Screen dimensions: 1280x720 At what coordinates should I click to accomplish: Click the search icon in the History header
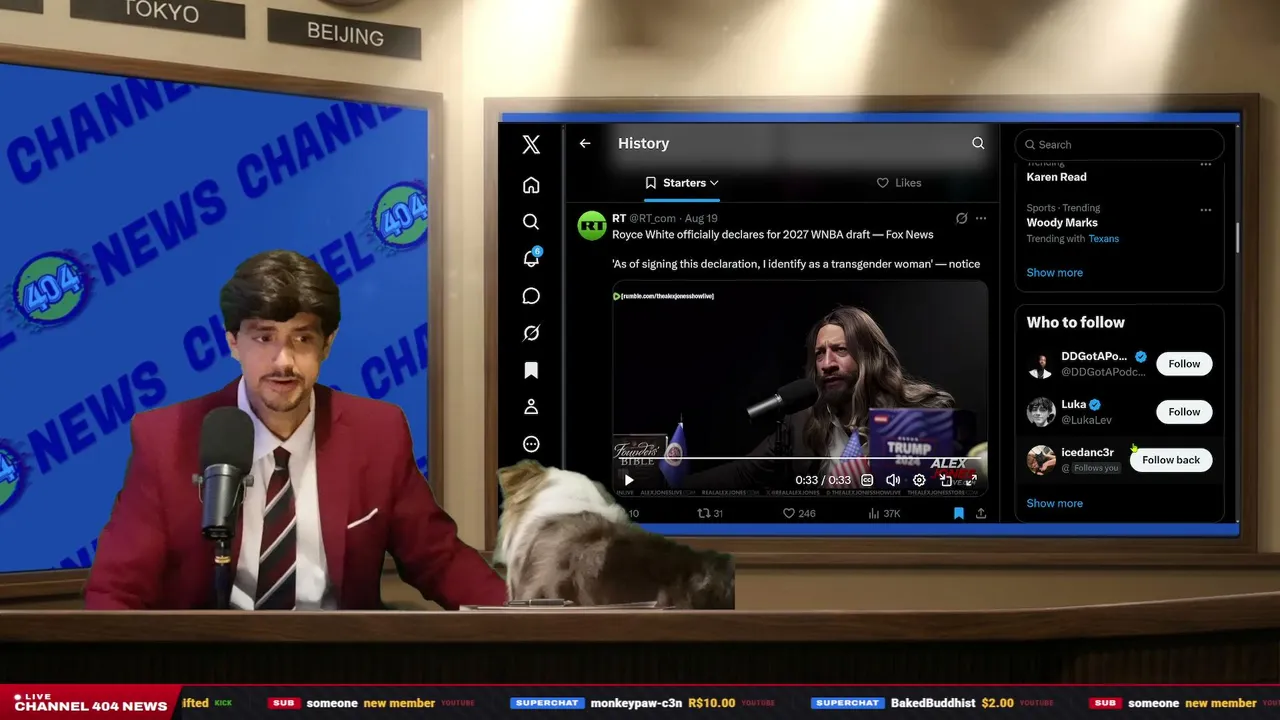978,143
